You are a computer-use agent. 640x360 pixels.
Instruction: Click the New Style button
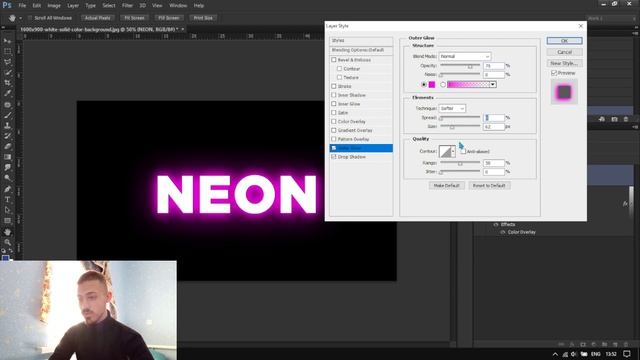coord(564,63)
